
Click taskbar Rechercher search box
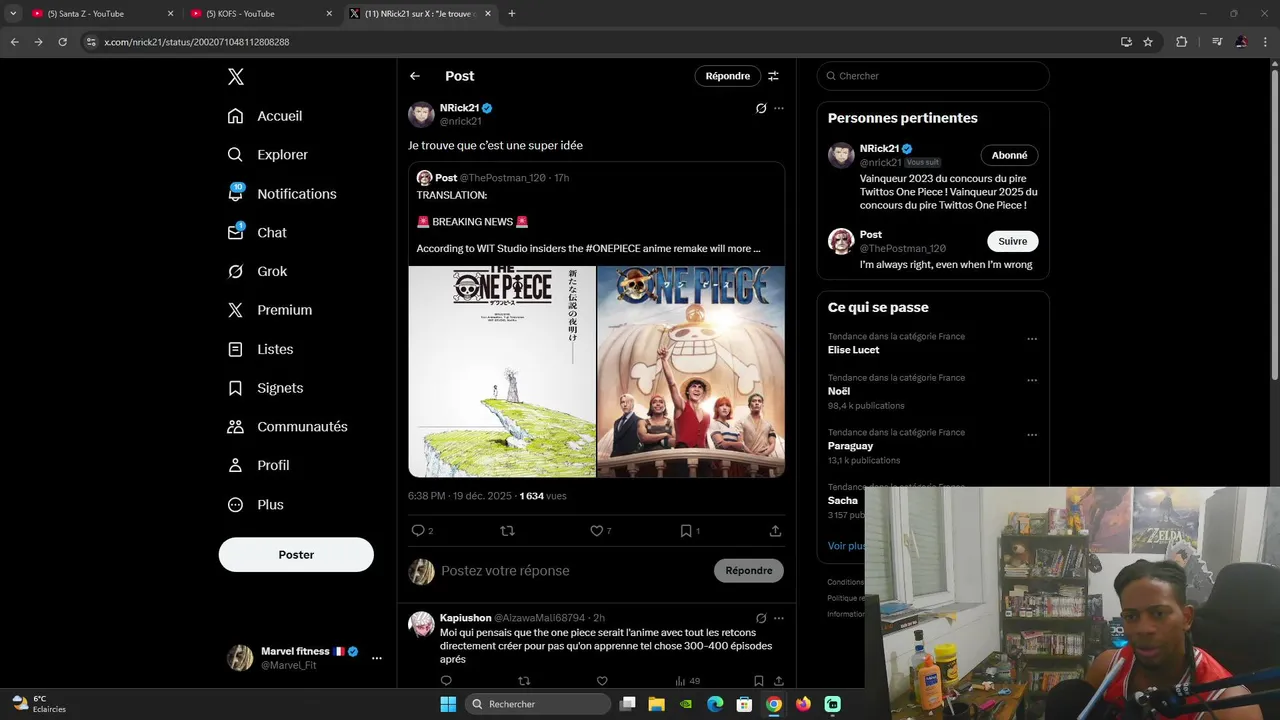coord(538,704)
